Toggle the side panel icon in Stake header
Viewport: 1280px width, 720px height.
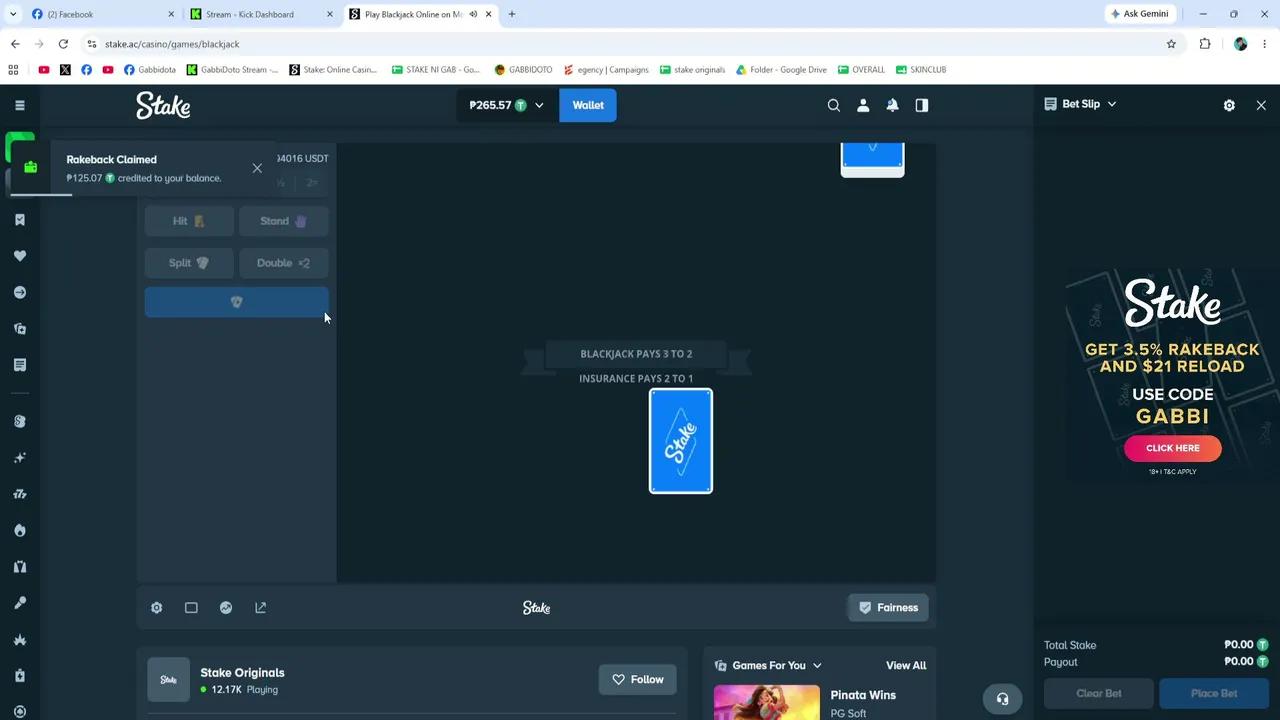922,105
